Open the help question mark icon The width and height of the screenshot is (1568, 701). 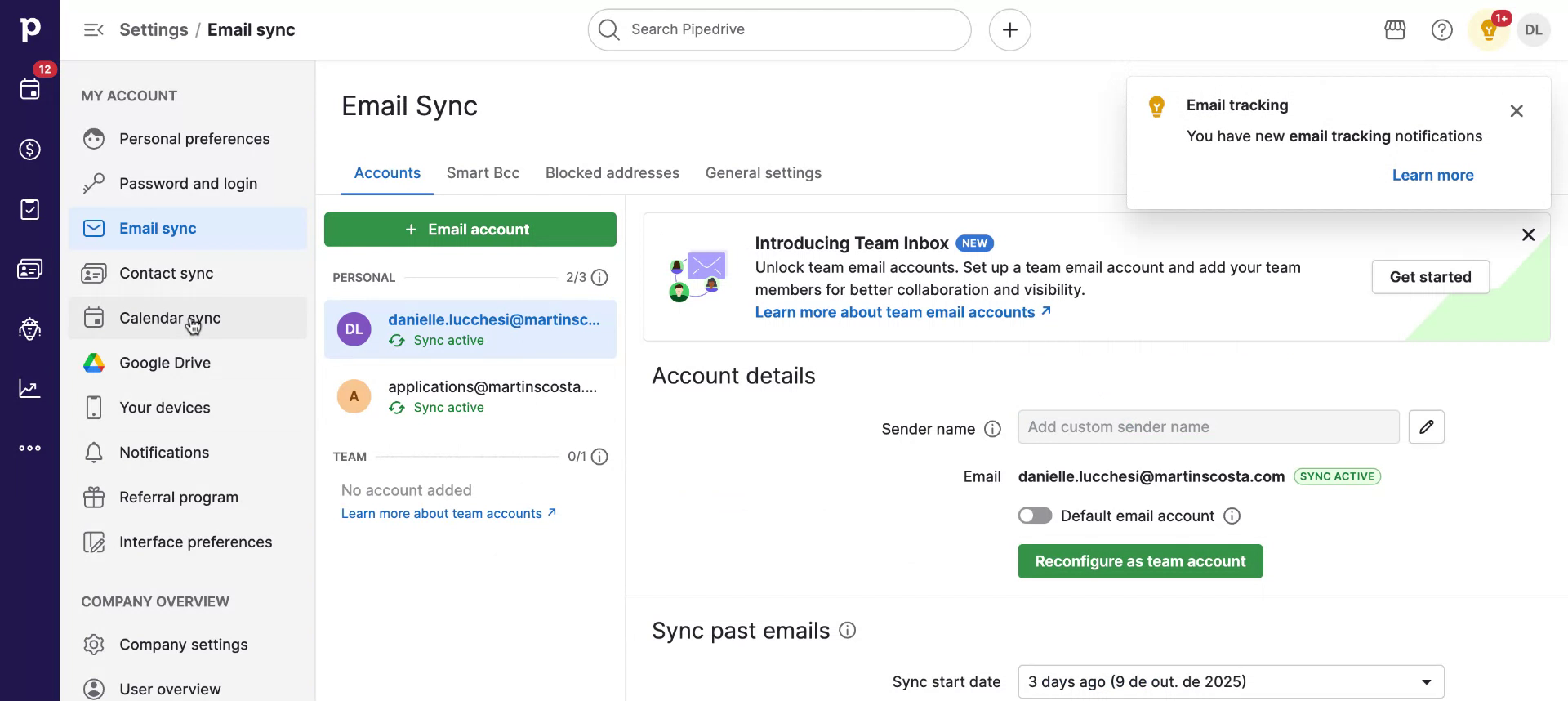pyautogui.click(x=1441, y=30)
